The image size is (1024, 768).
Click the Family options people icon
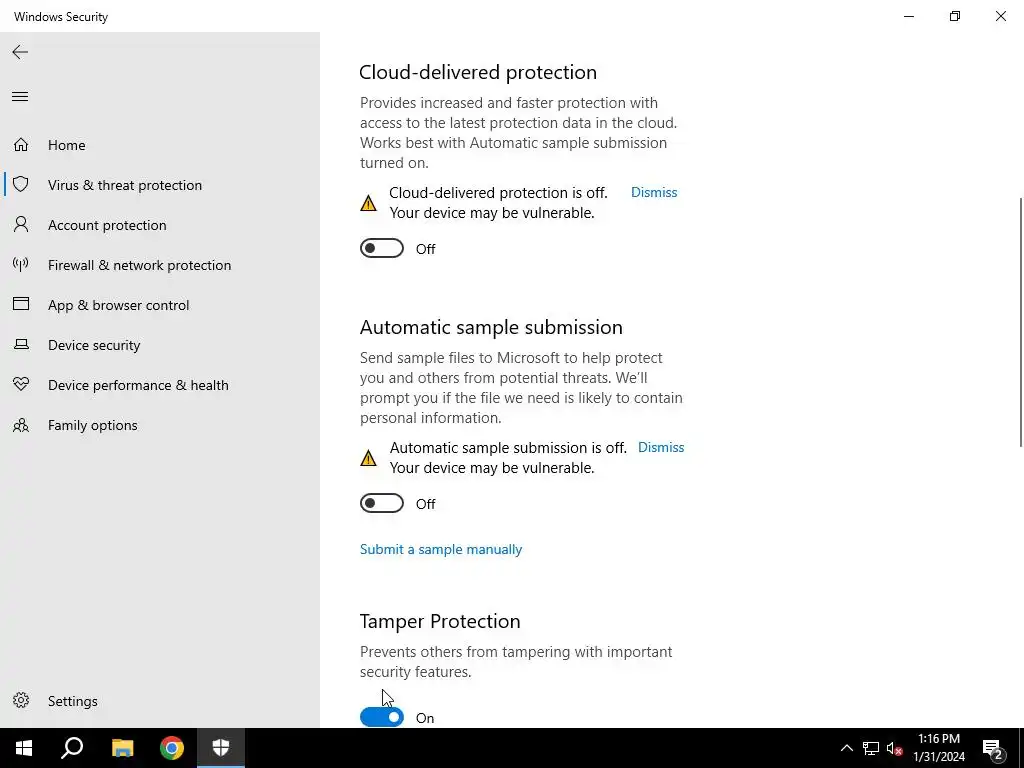coord(21,425)
